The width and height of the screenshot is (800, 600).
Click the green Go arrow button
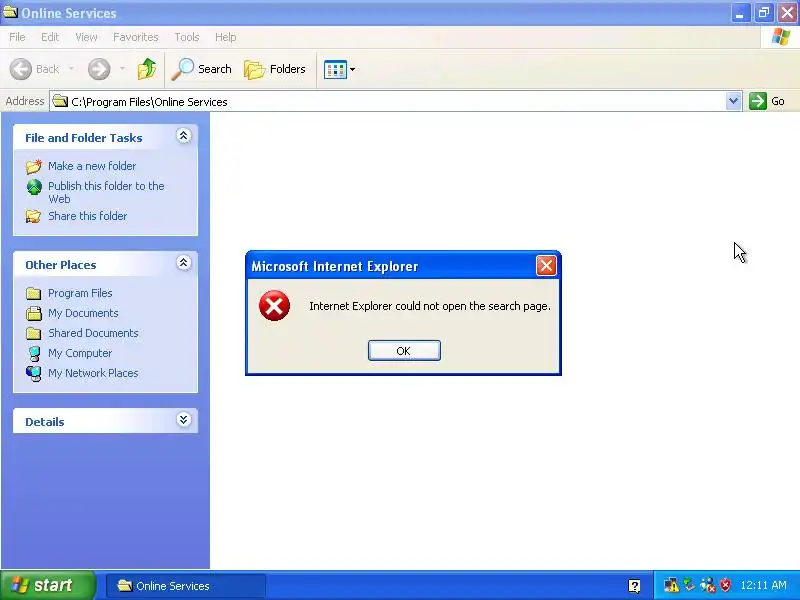tap(758, 101)
